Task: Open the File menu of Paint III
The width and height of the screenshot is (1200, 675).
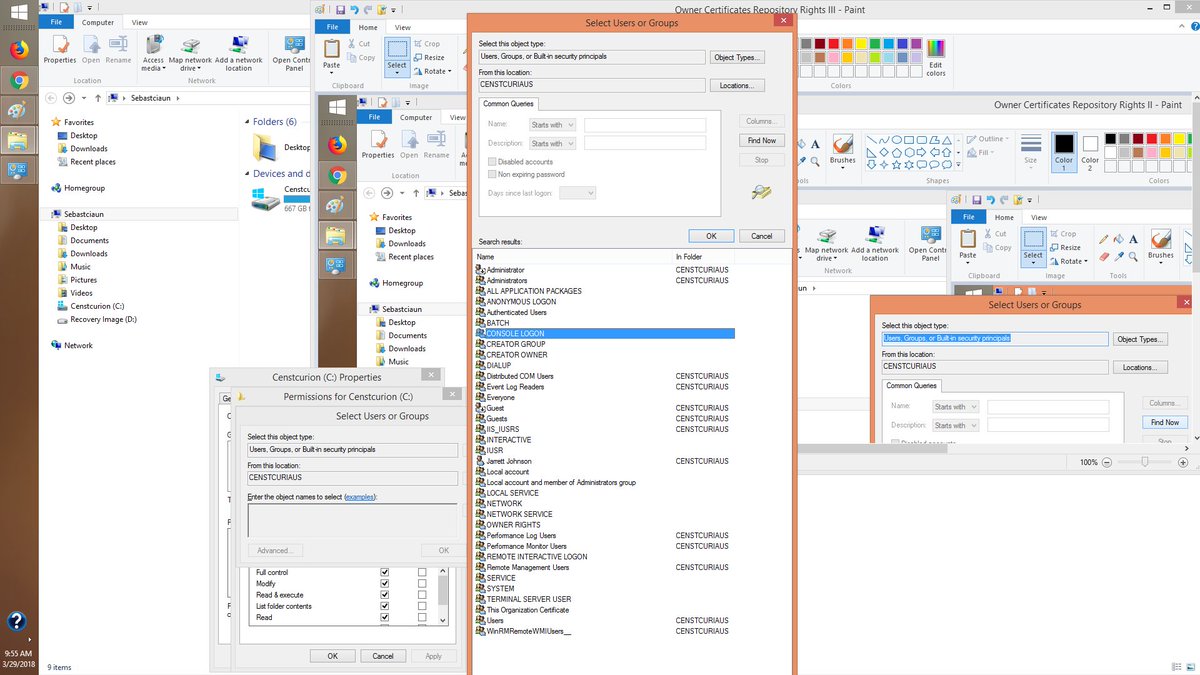Action: click(x=331, y=27)
